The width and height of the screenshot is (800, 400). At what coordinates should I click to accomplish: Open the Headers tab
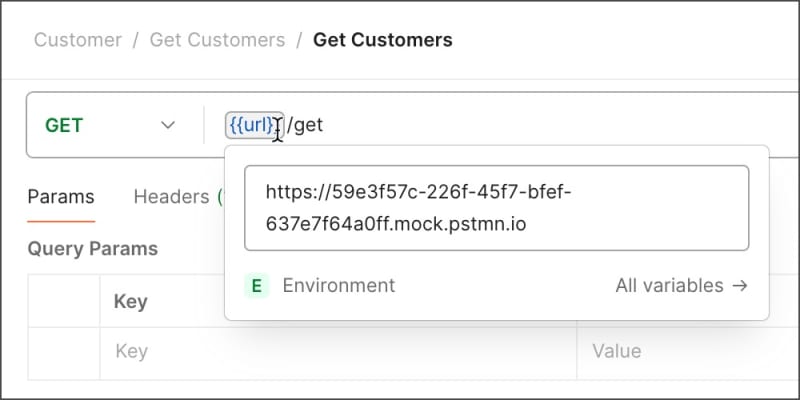click(x=171, y=197)
